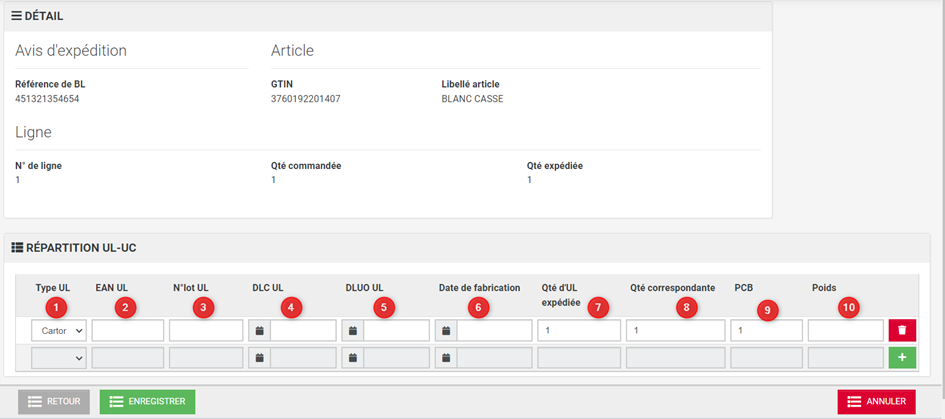Click the DLC UL calendar icon in second row
This screenshot has width=945, height=419.
click(259, 357)
